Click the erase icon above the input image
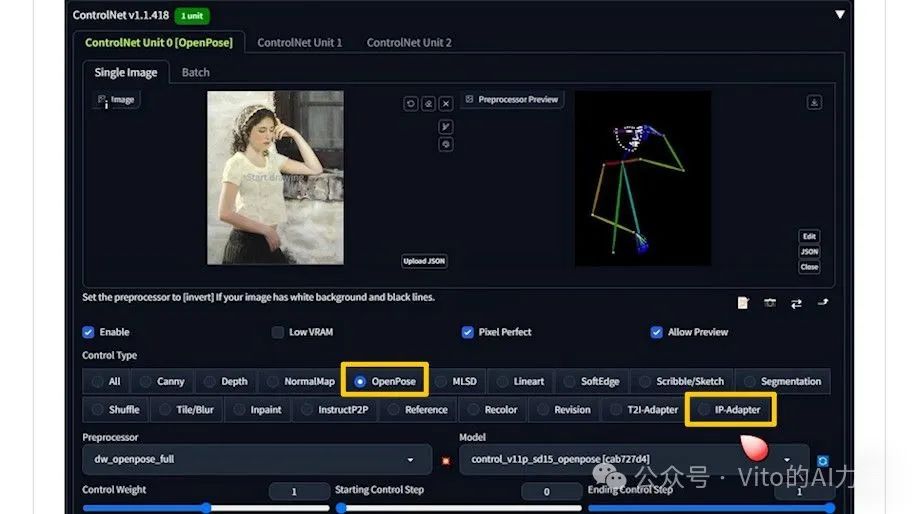The width and height of the screenshot is (914, 514). (428, 104)
